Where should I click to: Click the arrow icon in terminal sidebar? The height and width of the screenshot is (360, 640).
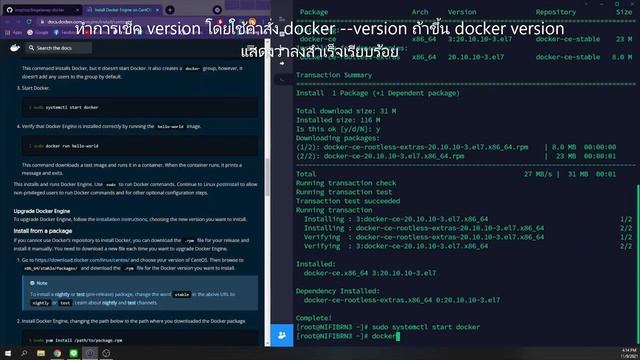coord(282,63)
